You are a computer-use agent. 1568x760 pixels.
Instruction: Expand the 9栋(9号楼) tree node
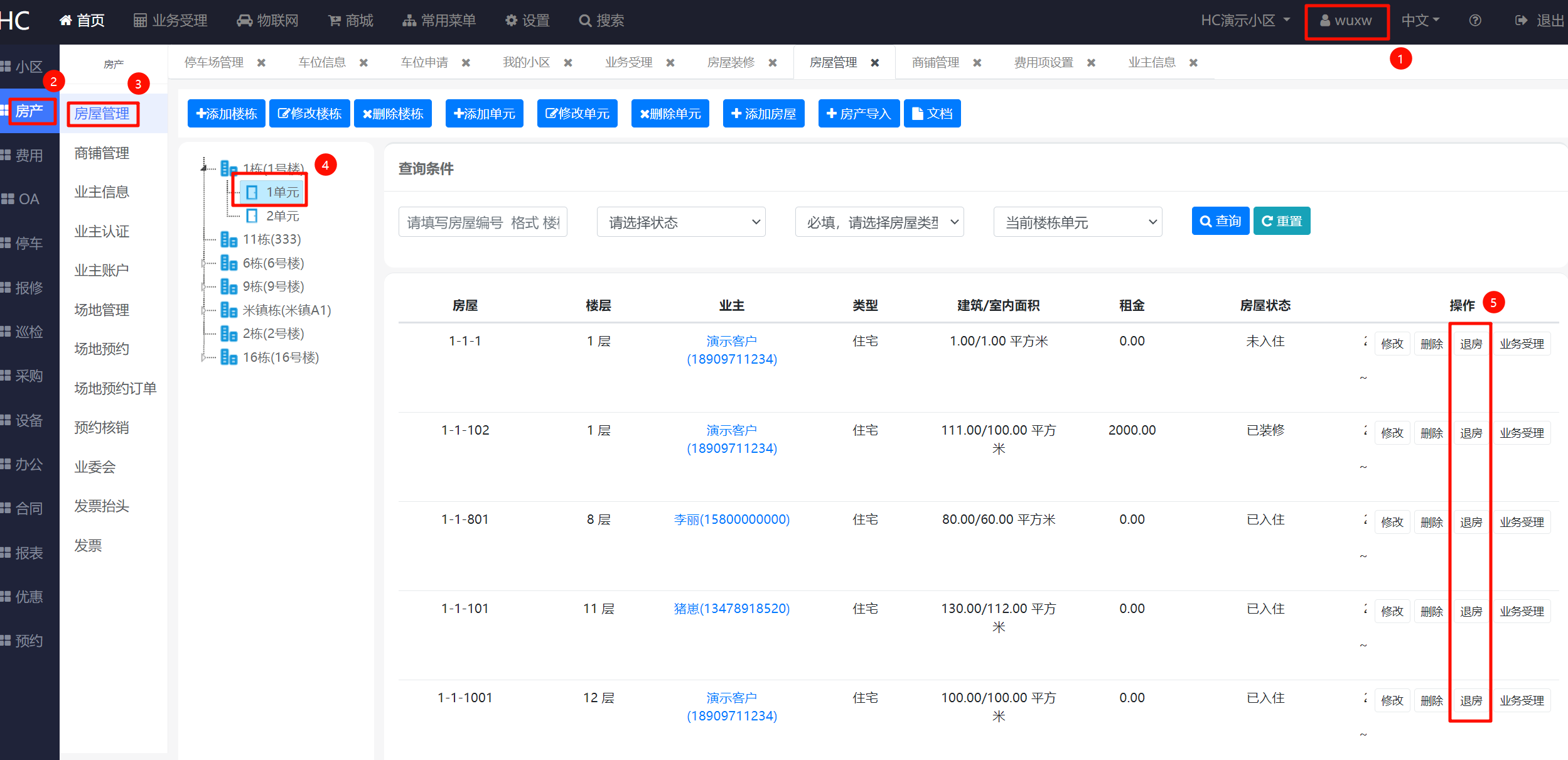pos(203,286)
